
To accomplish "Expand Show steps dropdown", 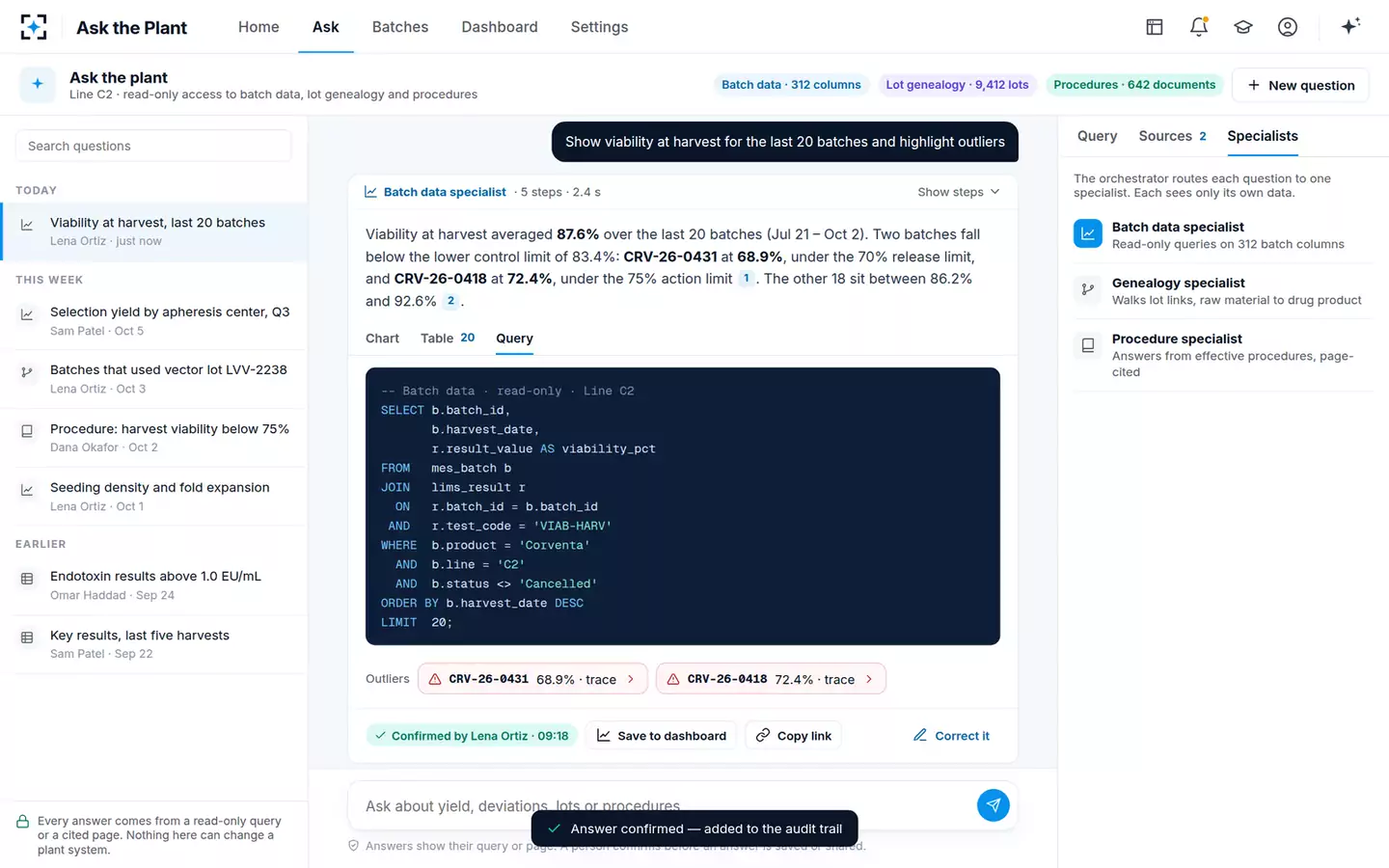I will (x=959, y=192).
